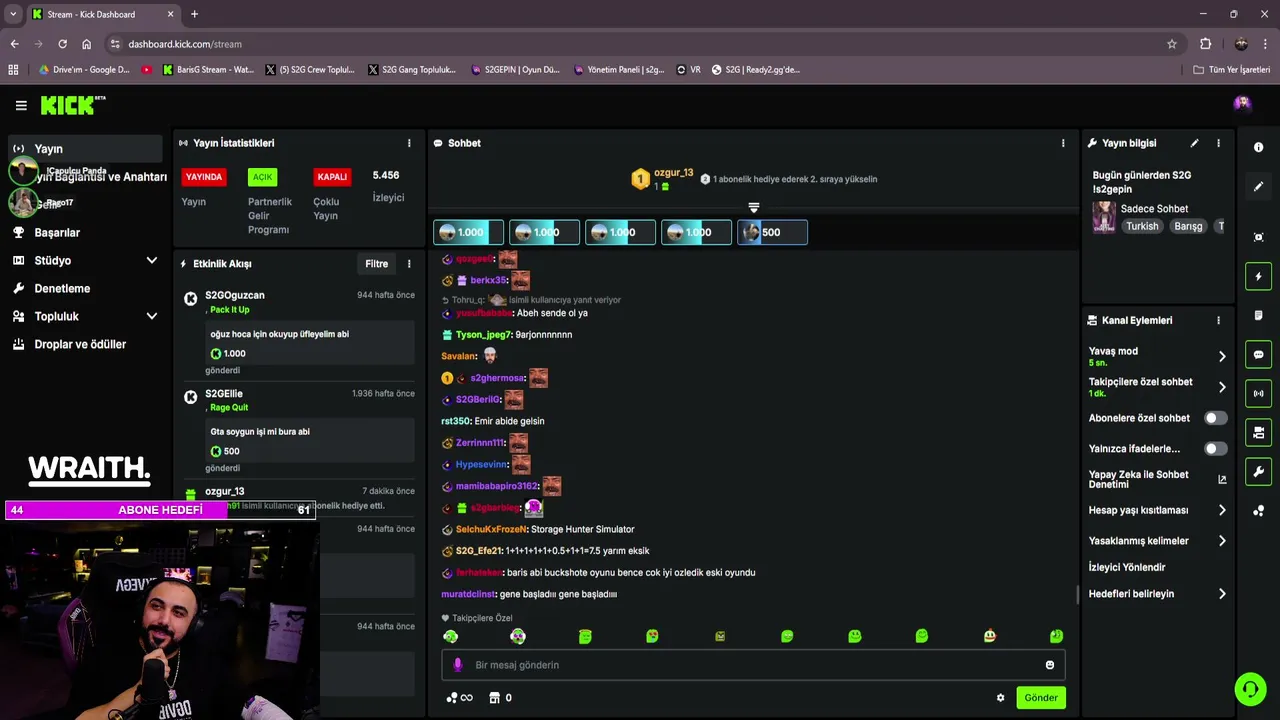
Task: Click the Turkish tag
Action: (x=1142, y=226)
